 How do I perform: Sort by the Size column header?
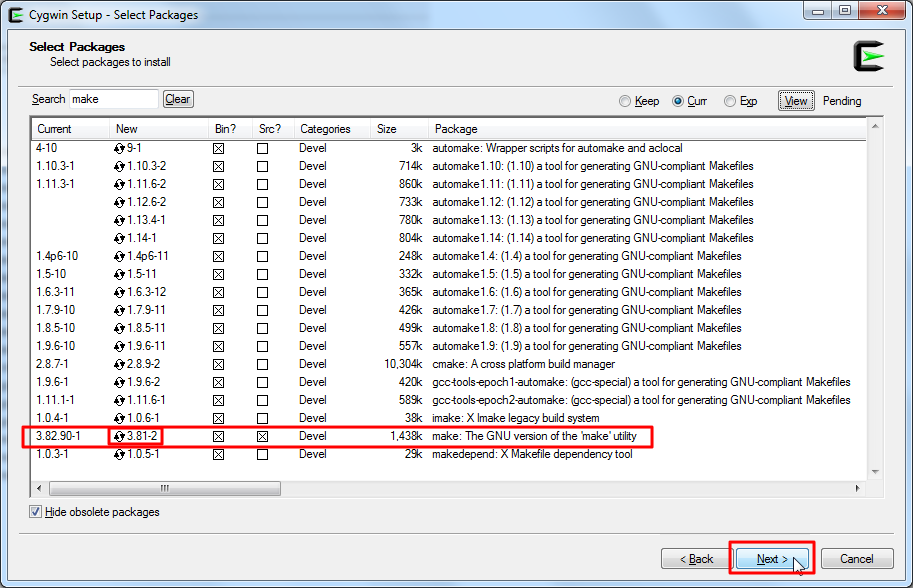399,129
